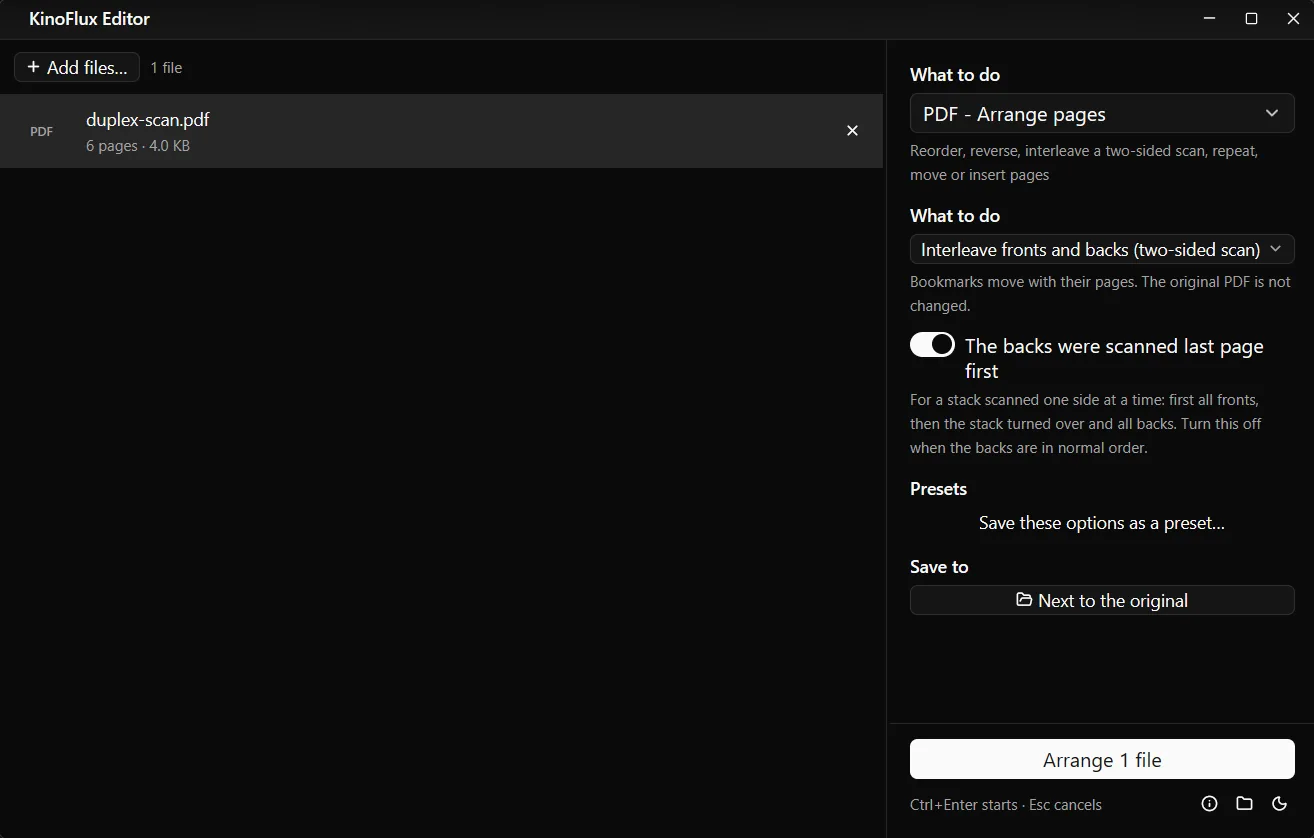Click the PDF file type icon
The width and height of the screenshot is (1314, 838).
[42, 132]
